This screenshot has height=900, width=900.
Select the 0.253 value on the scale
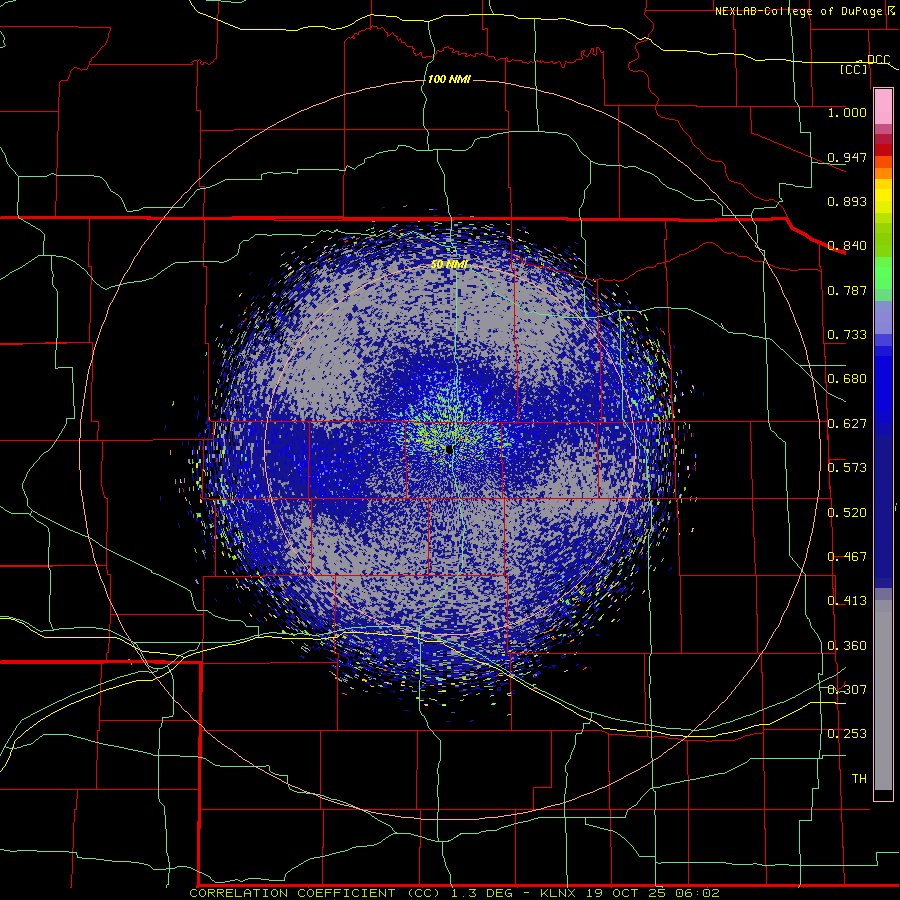[x=847, y=734]
